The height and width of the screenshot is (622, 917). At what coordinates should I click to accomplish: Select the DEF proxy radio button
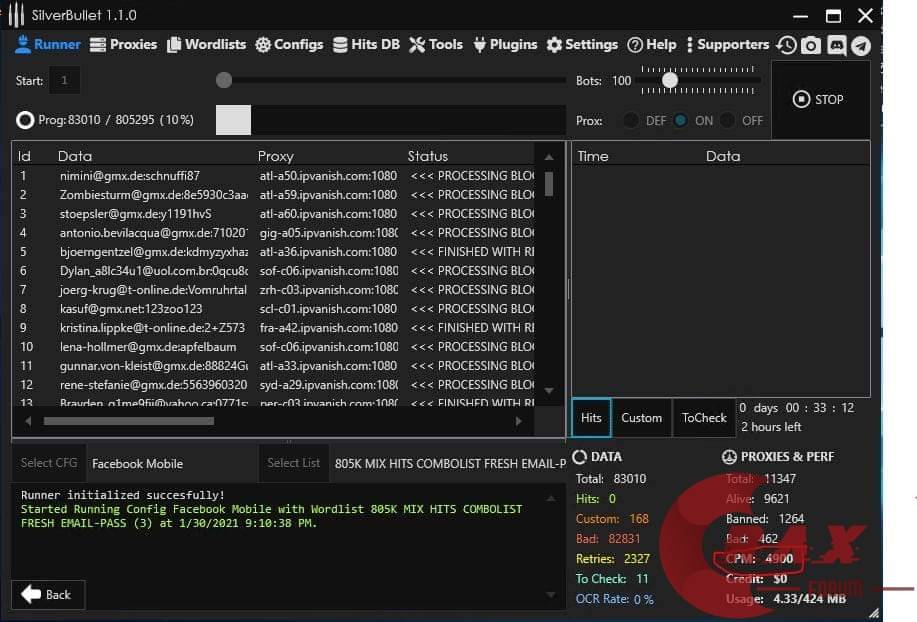tap(631, 120)
